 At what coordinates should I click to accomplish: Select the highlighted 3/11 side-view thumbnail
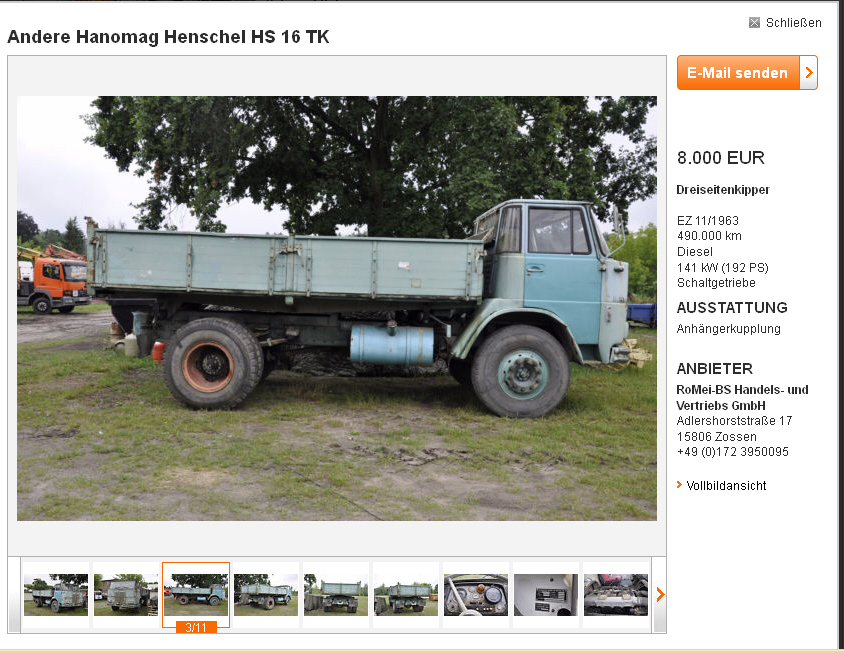pos(196,595)
